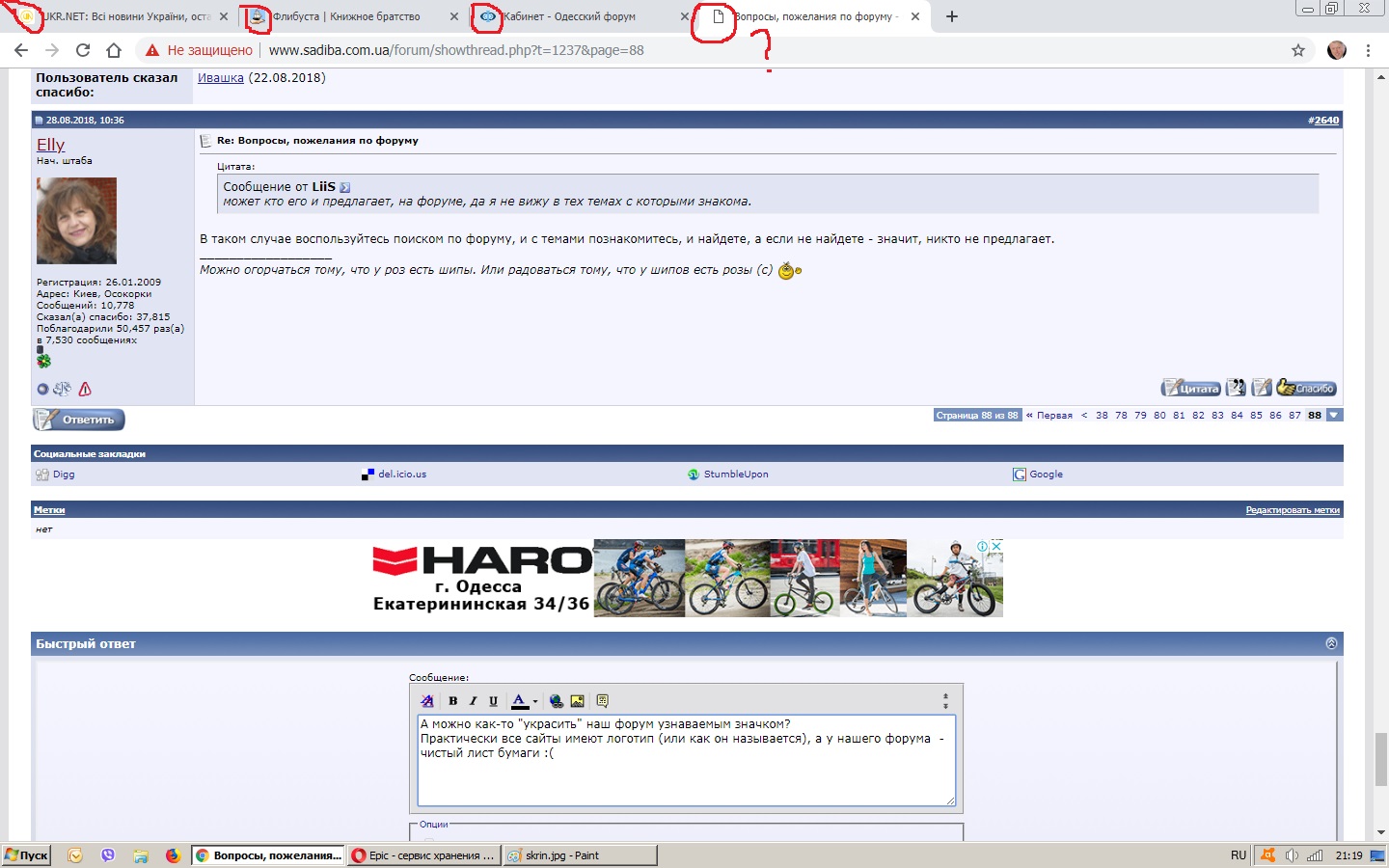Open Elly's user profile link
The image size is (1389, 868).
[x=50, y=145]
